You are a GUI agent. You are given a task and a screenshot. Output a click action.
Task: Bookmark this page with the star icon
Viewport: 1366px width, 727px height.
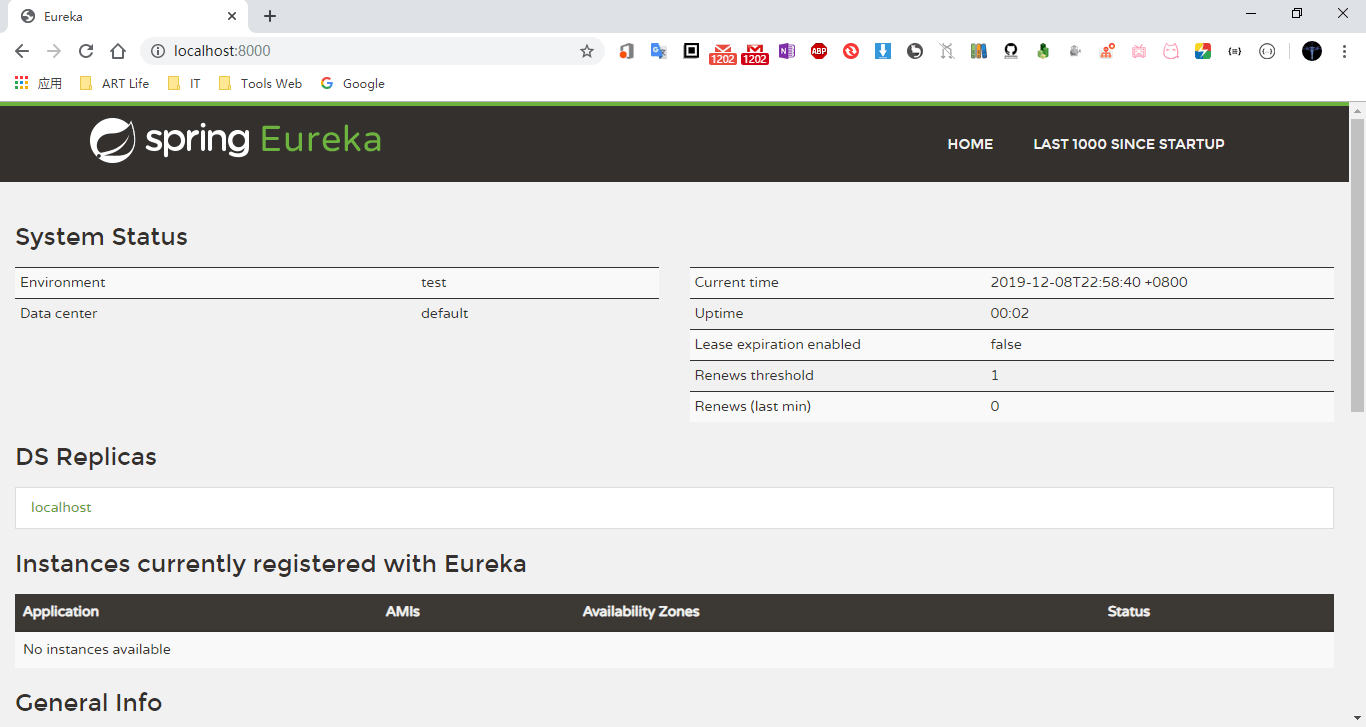pos(587,51)
